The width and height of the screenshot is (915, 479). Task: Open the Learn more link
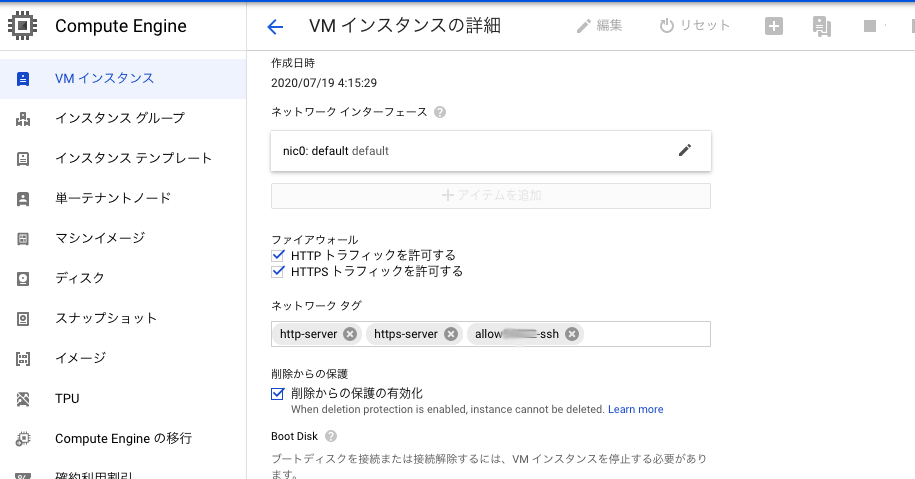tap(635, 410)
